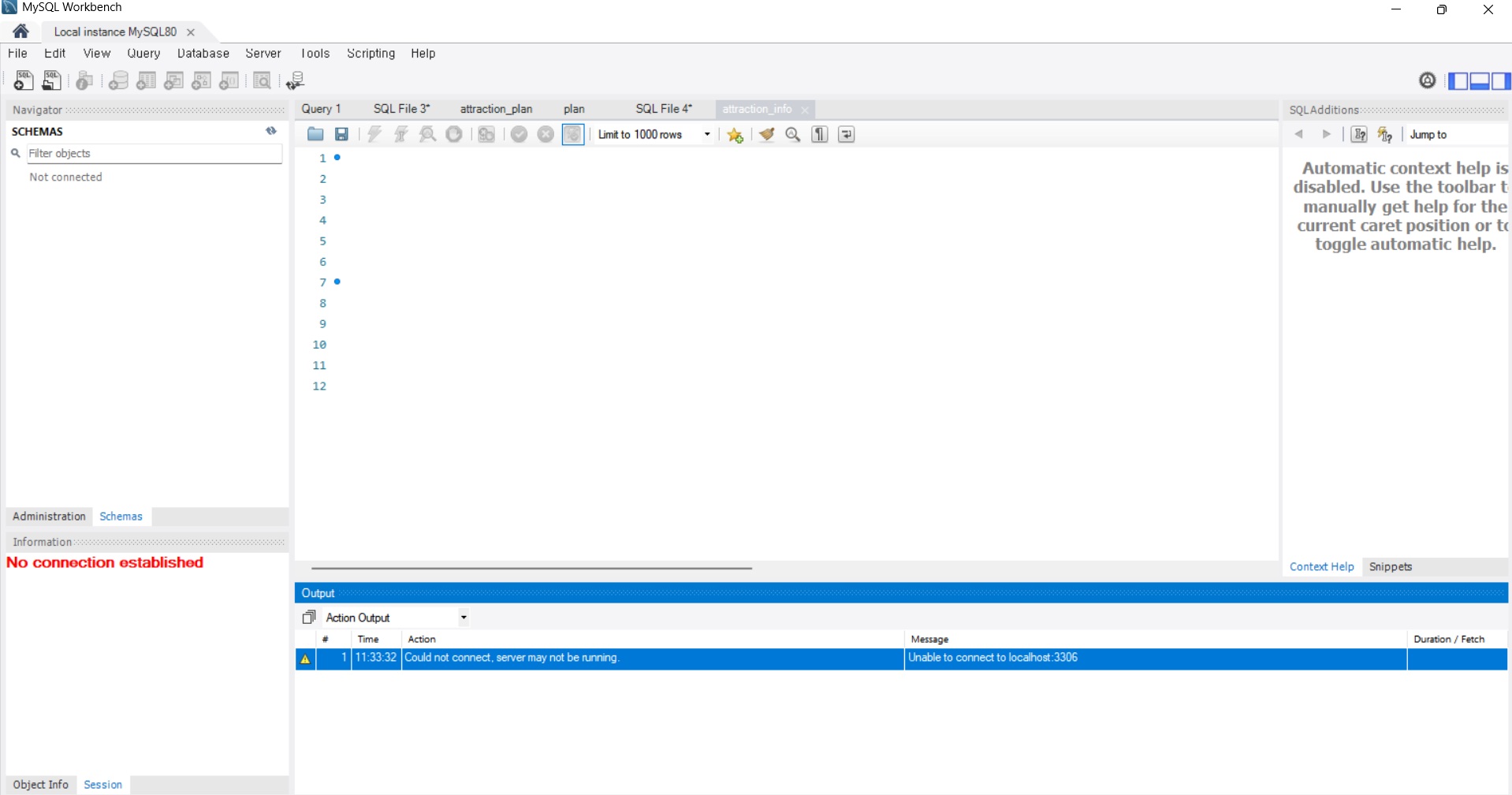The height and width of the screenshot is (795, 1512).
Task: Open the Edit menu
Action: tap(54, 54)
